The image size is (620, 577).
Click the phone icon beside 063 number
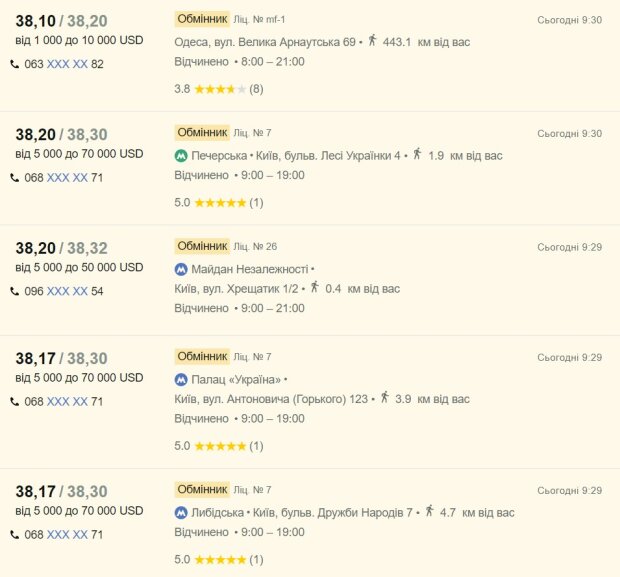pos(15,64)
